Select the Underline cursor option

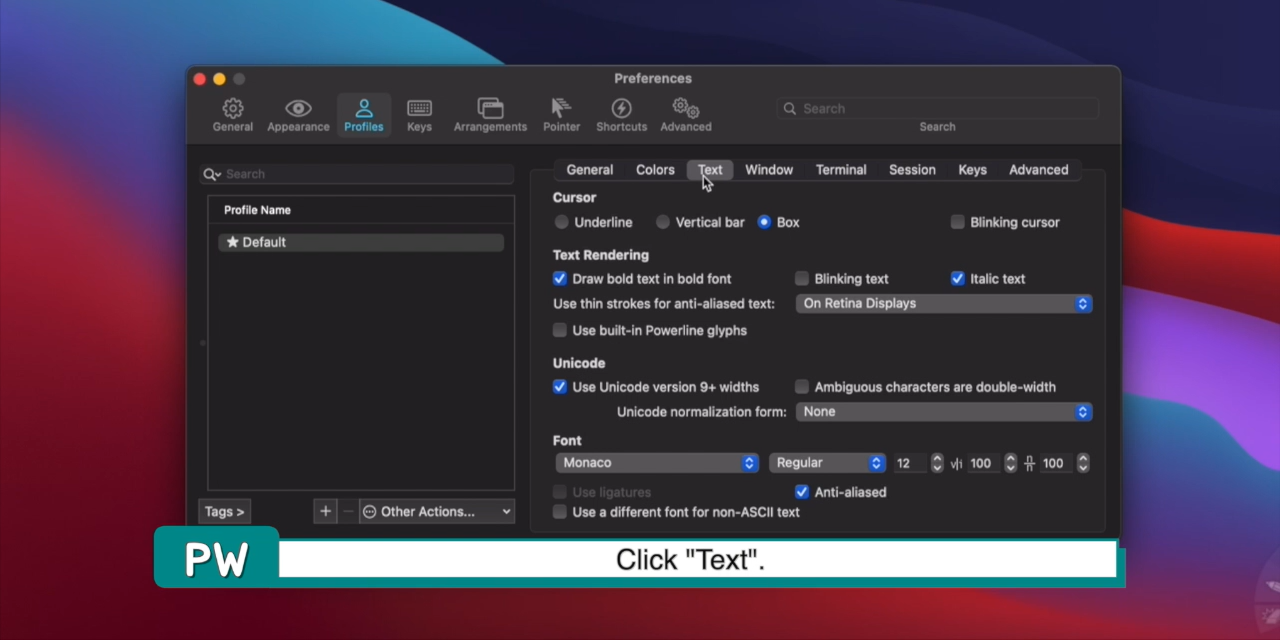pos(562,222)
